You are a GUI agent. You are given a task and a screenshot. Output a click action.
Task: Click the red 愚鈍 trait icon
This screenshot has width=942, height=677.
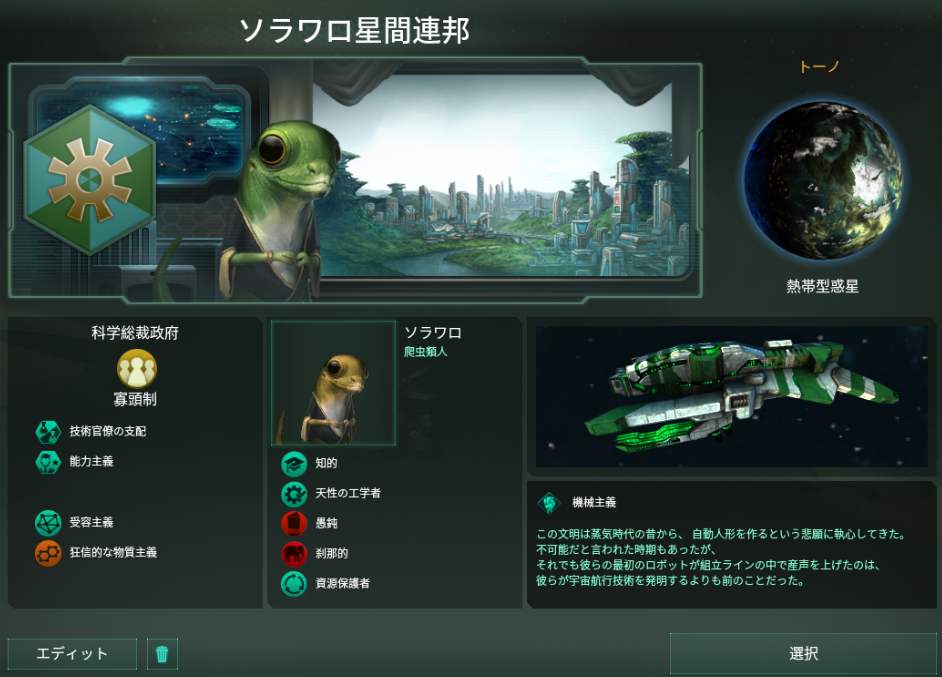click(x=294, y=523)
